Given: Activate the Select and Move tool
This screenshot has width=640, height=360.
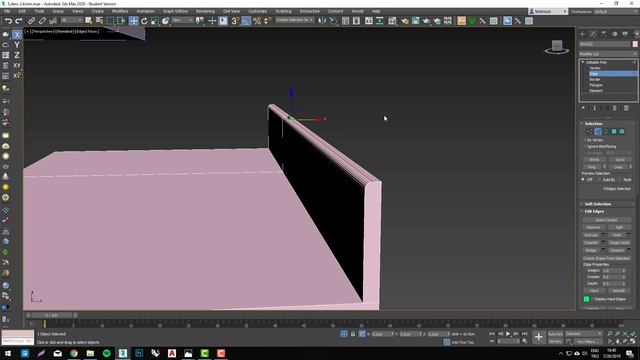Looking at the screenshot, I should click(x=133, y=20).
